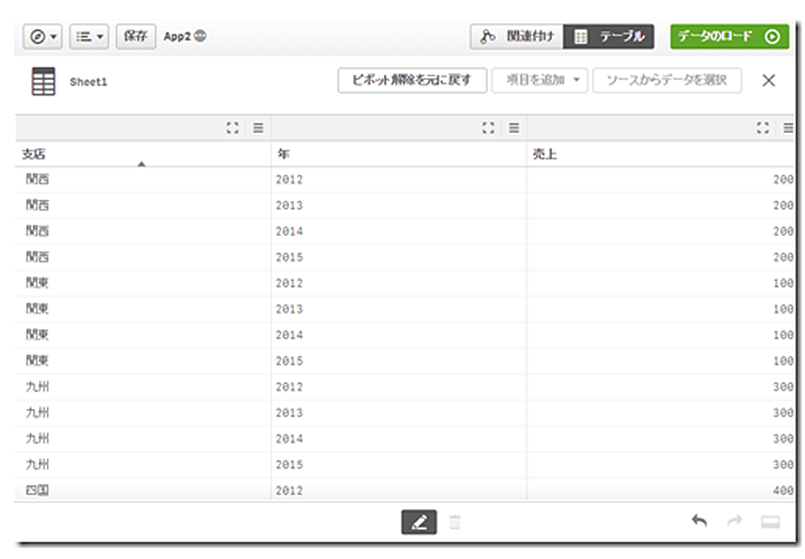Click ソースからデータを選択 button
This screenshot has height=559, width=805.
coord(667,81)
